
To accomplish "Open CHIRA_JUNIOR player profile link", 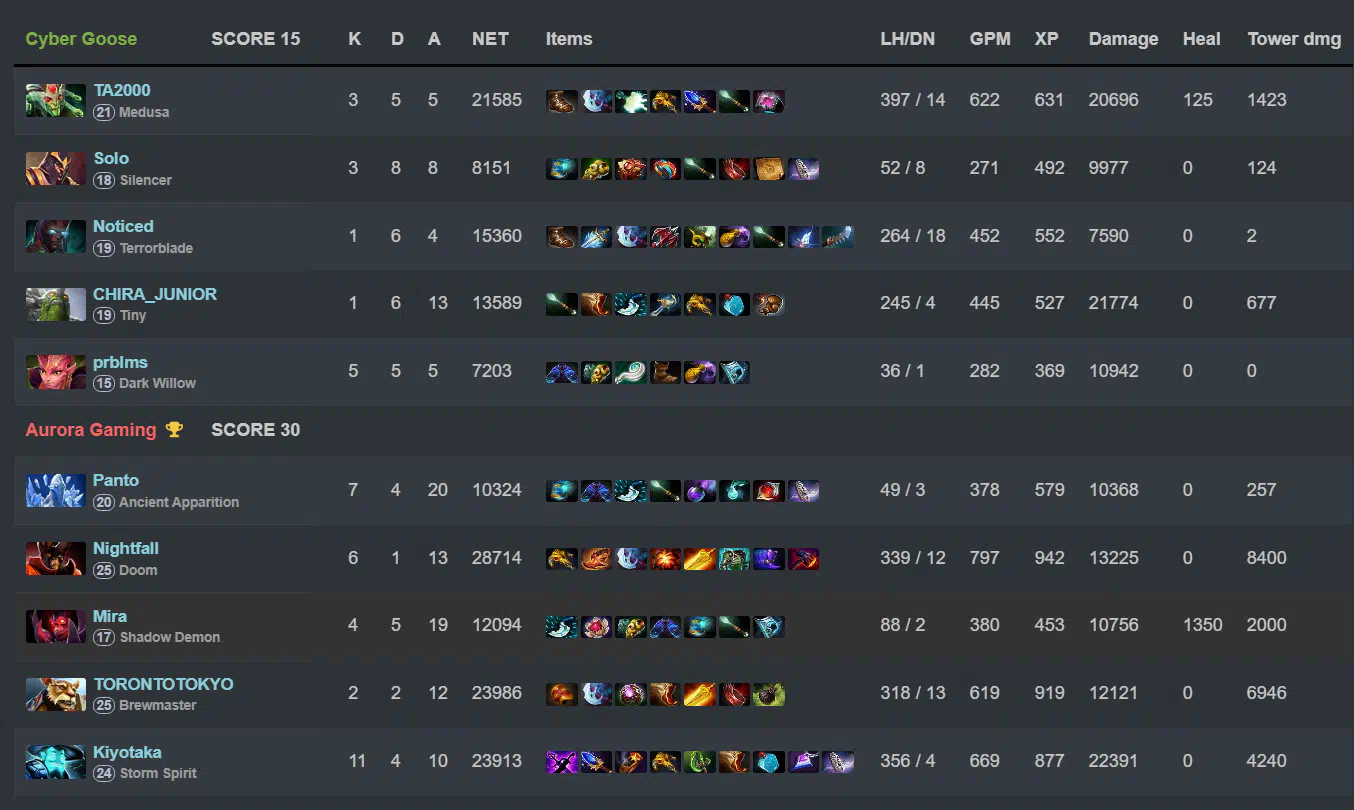I will [155, 294].
